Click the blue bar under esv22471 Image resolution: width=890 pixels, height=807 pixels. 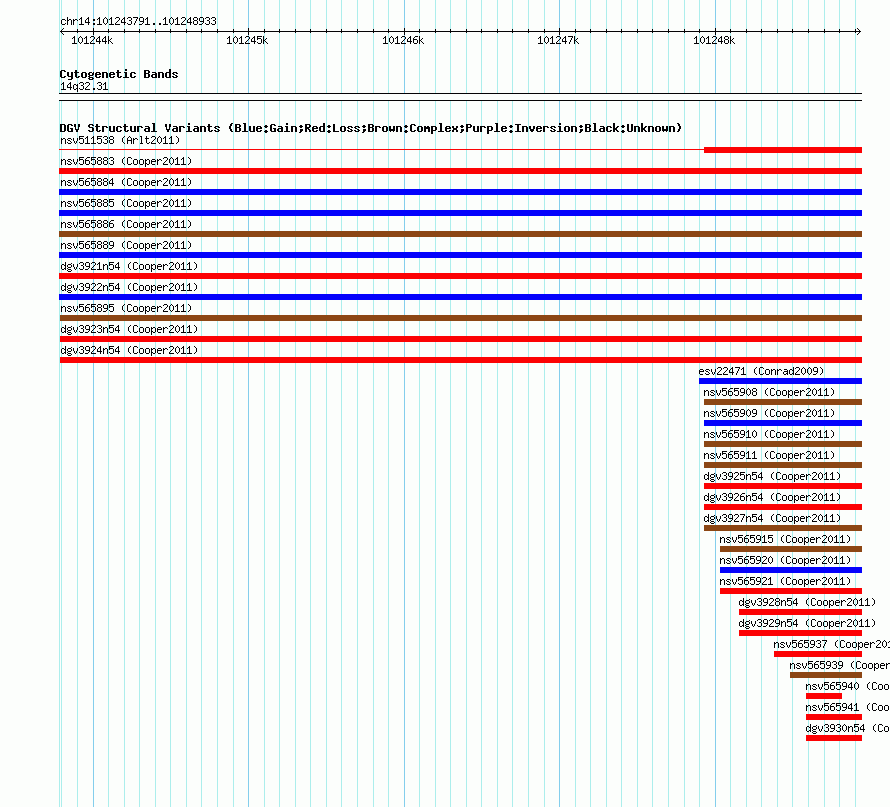coord(780,381)
